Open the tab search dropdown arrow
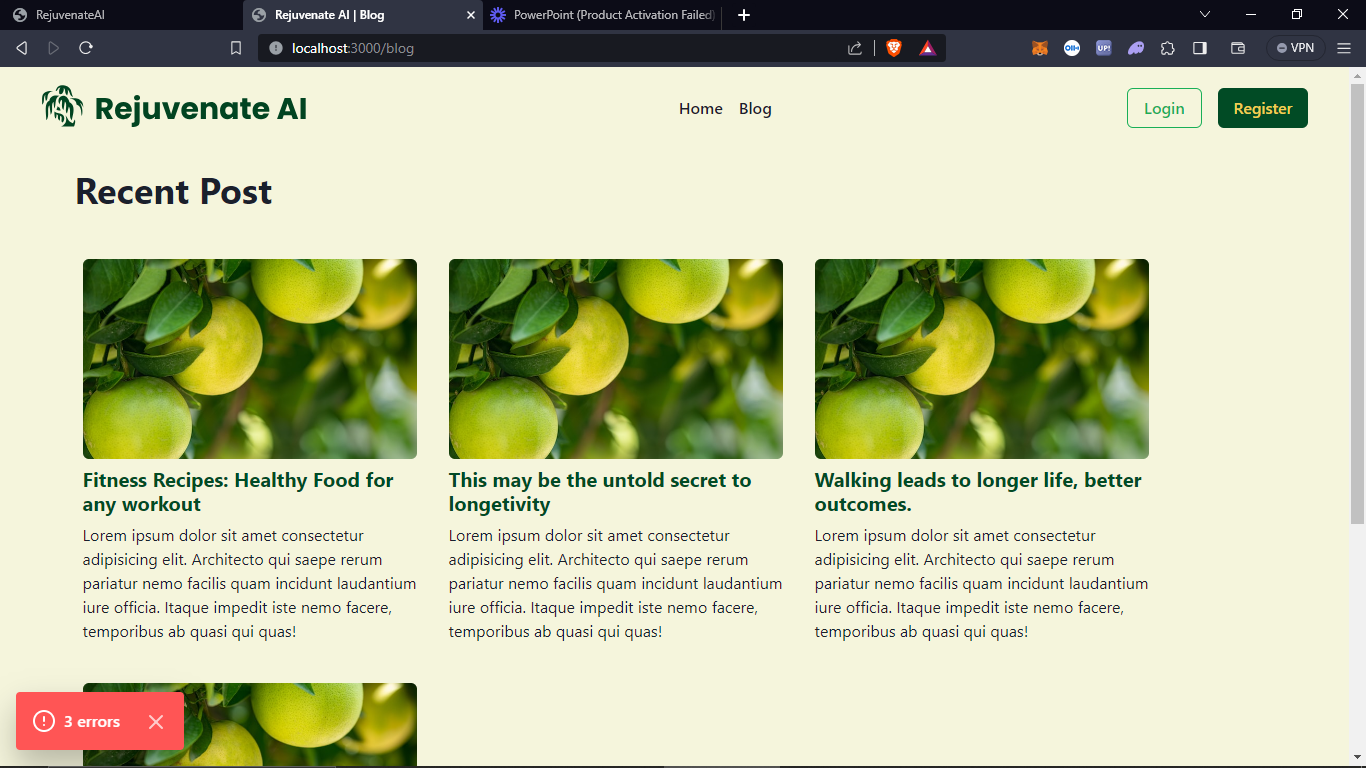The height and width of the screenshot is (768, 1366). (x=1205, y=14)
